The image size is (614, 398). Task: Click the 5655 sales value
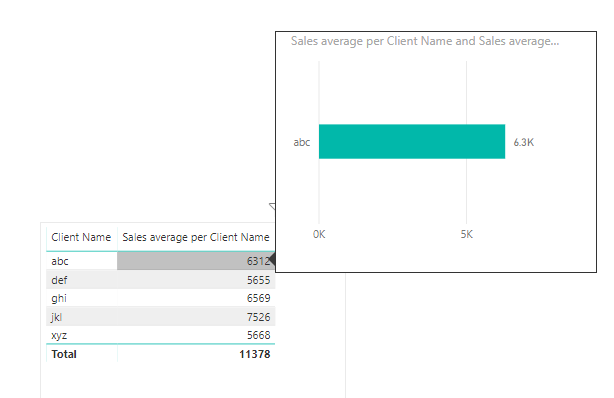click(x=258, y=280)
